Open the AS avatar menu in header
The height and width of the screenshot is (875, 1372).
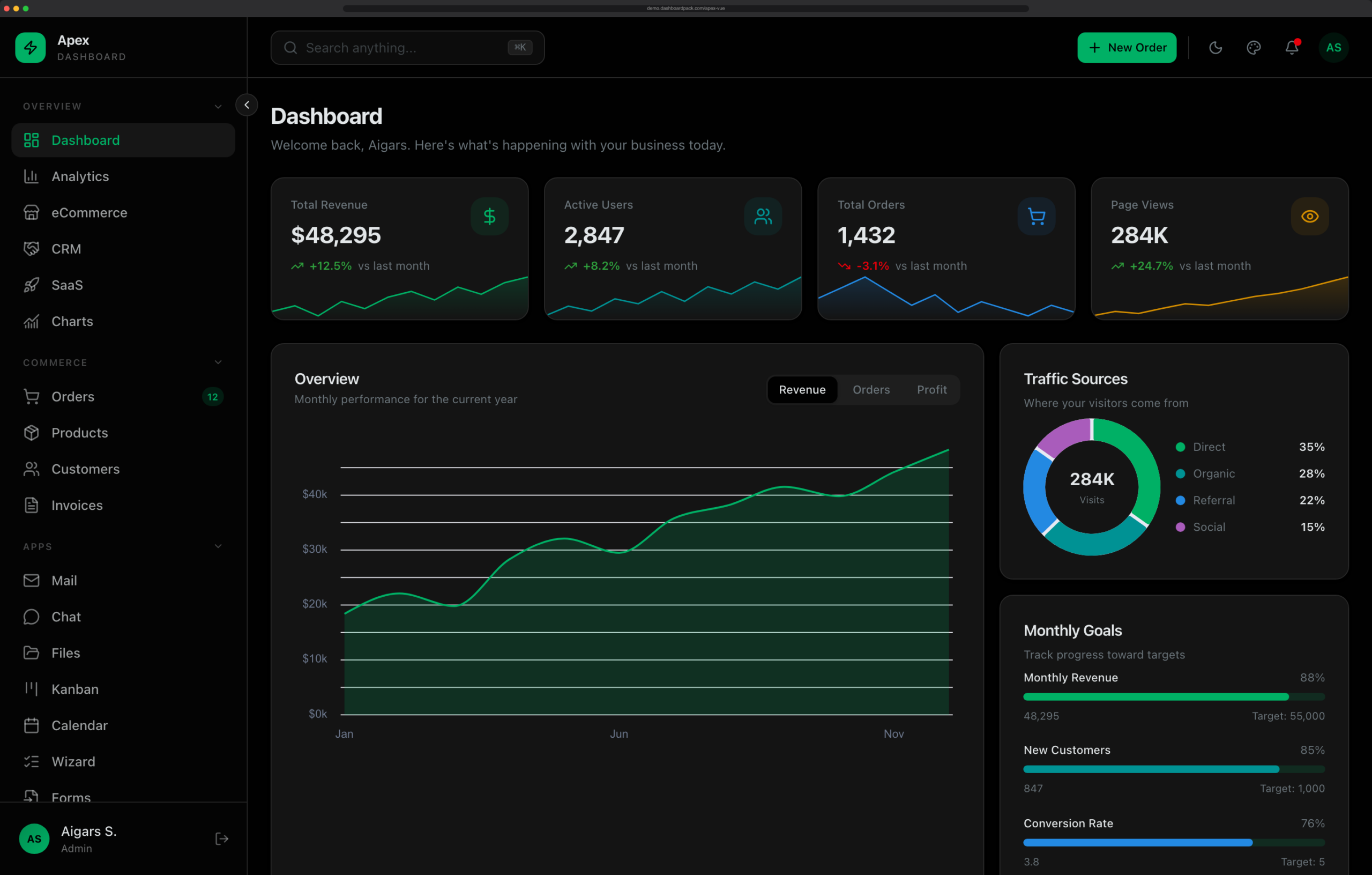pyautogui.click(x=1333, y=47)
